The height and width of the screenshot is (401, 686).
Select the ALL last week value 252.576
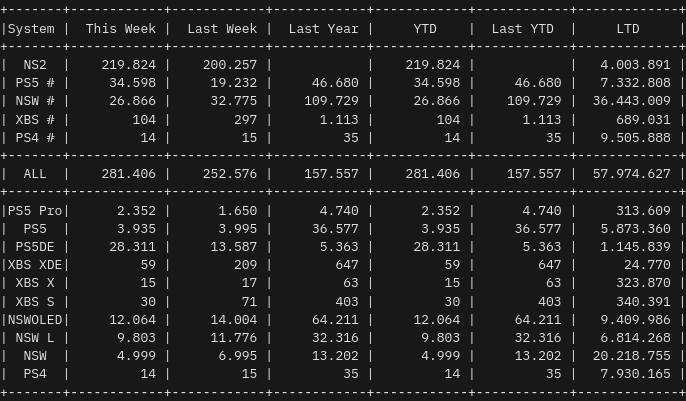click(x=228, y=174)
